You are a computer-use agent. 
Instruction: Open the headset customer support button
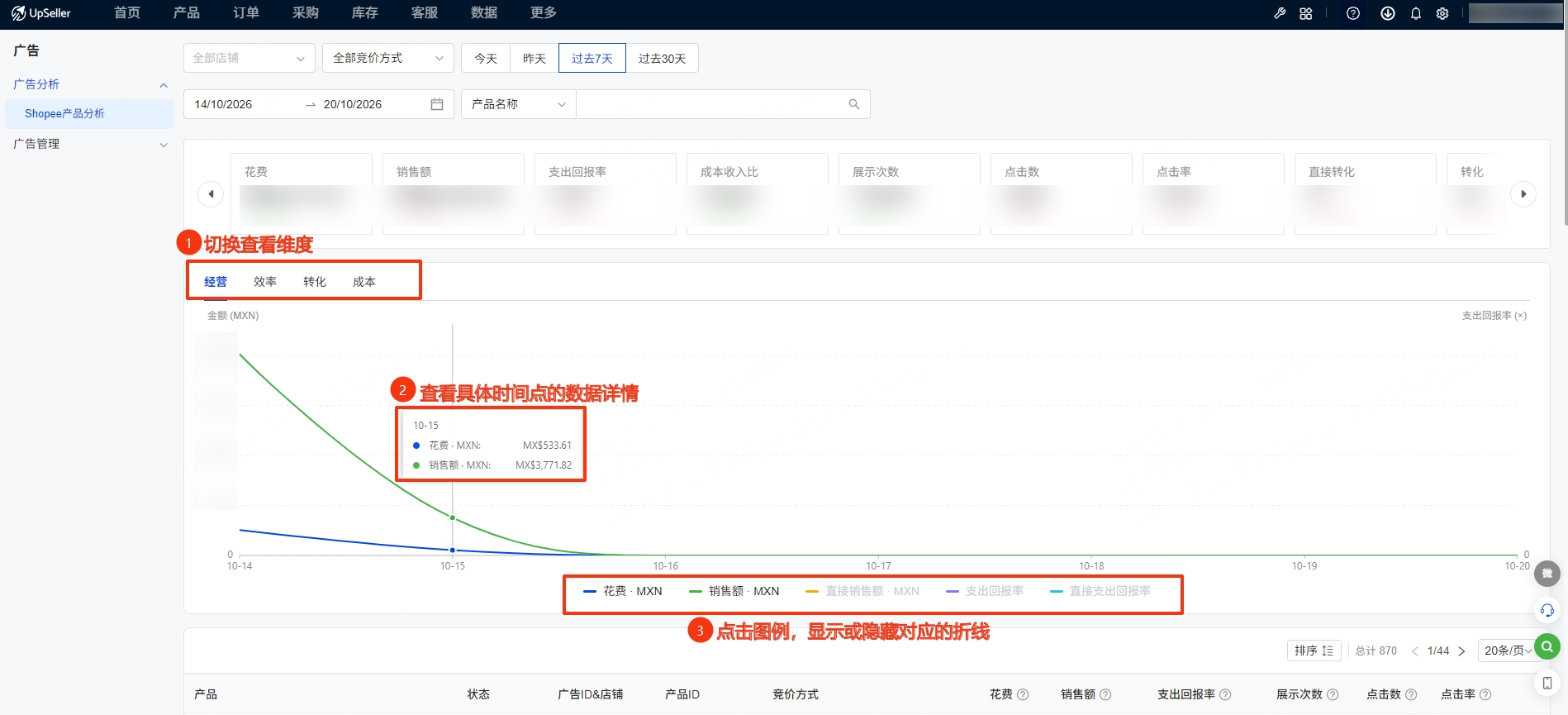tap(1547, 610)
